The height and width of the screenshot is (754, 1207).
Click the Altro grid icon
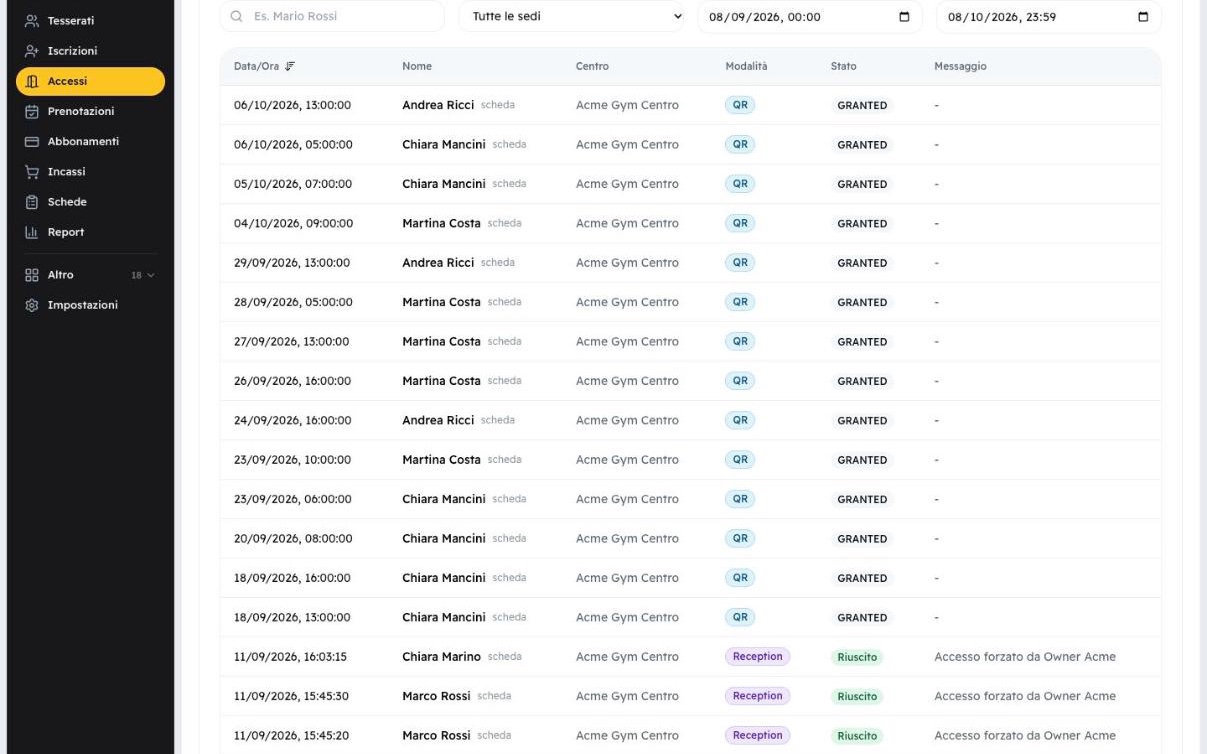(x=32, y=275)
